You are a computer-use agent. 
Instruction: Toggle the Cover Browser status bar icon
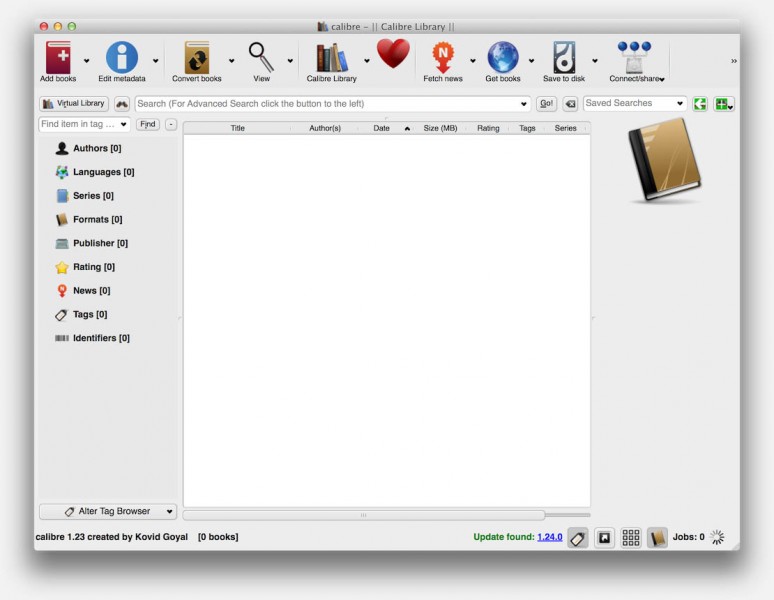pos(604,537)
